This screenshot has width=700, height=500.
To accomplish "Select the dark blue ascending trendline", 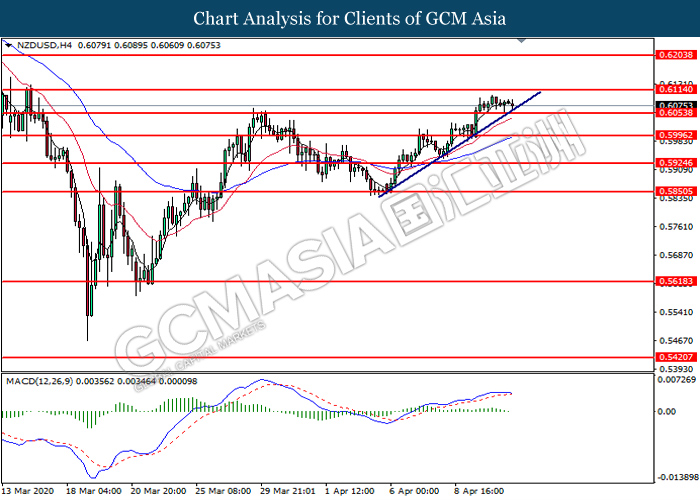I will [x=460, y=144].
